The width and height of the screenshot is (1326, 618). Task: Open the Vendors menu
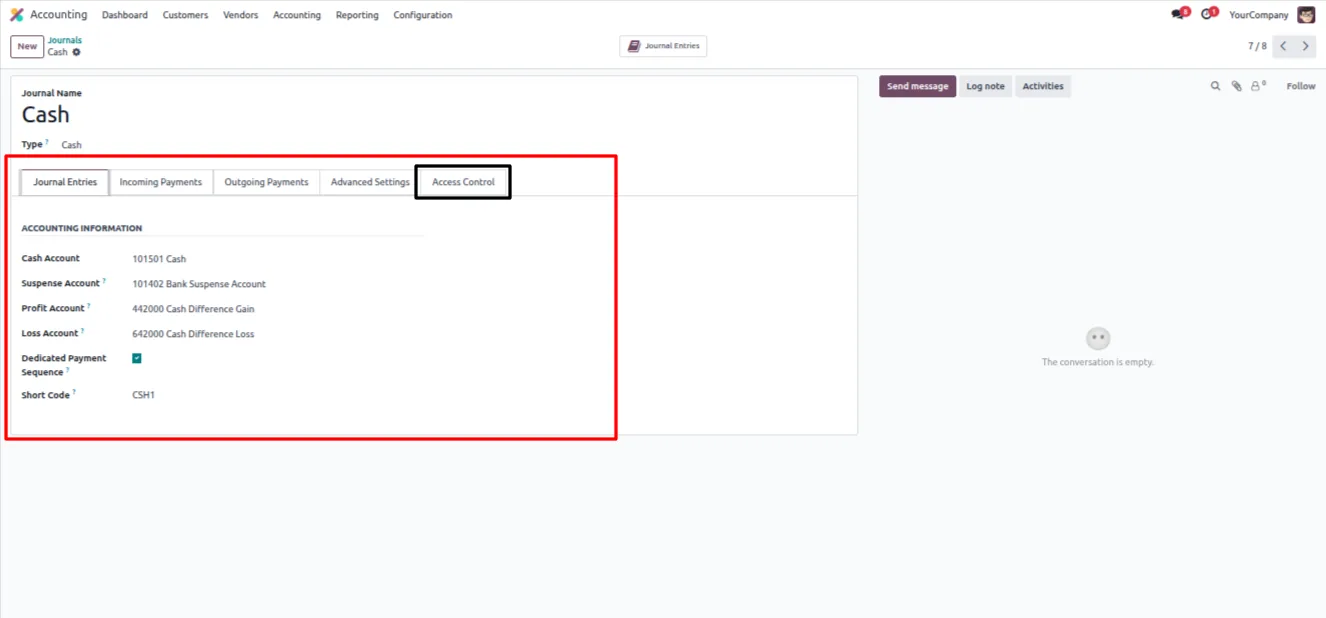point(240,15)
